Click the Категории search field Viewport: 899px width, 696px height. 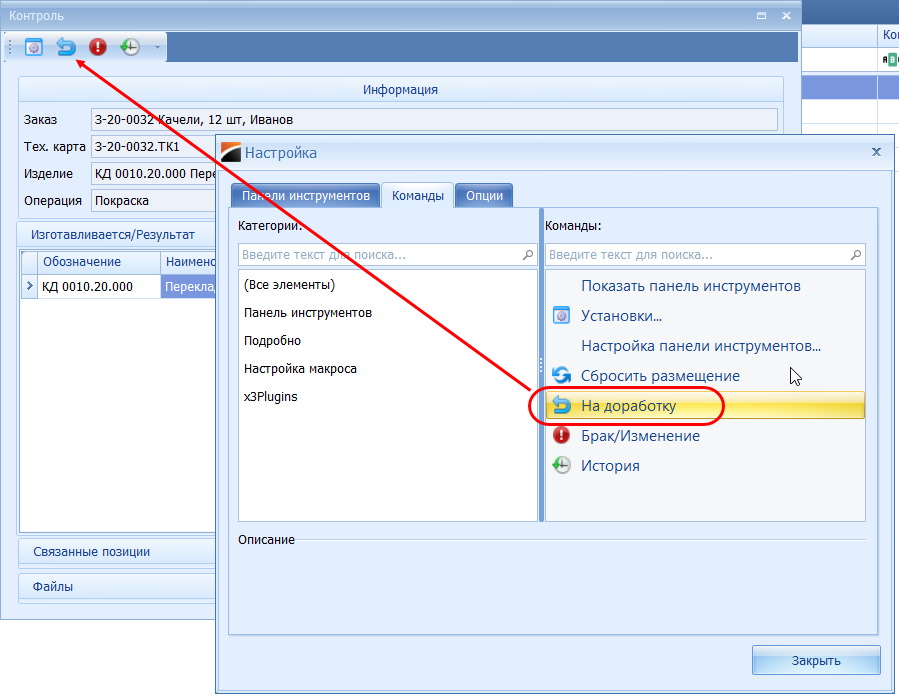(x=380, y=255)
